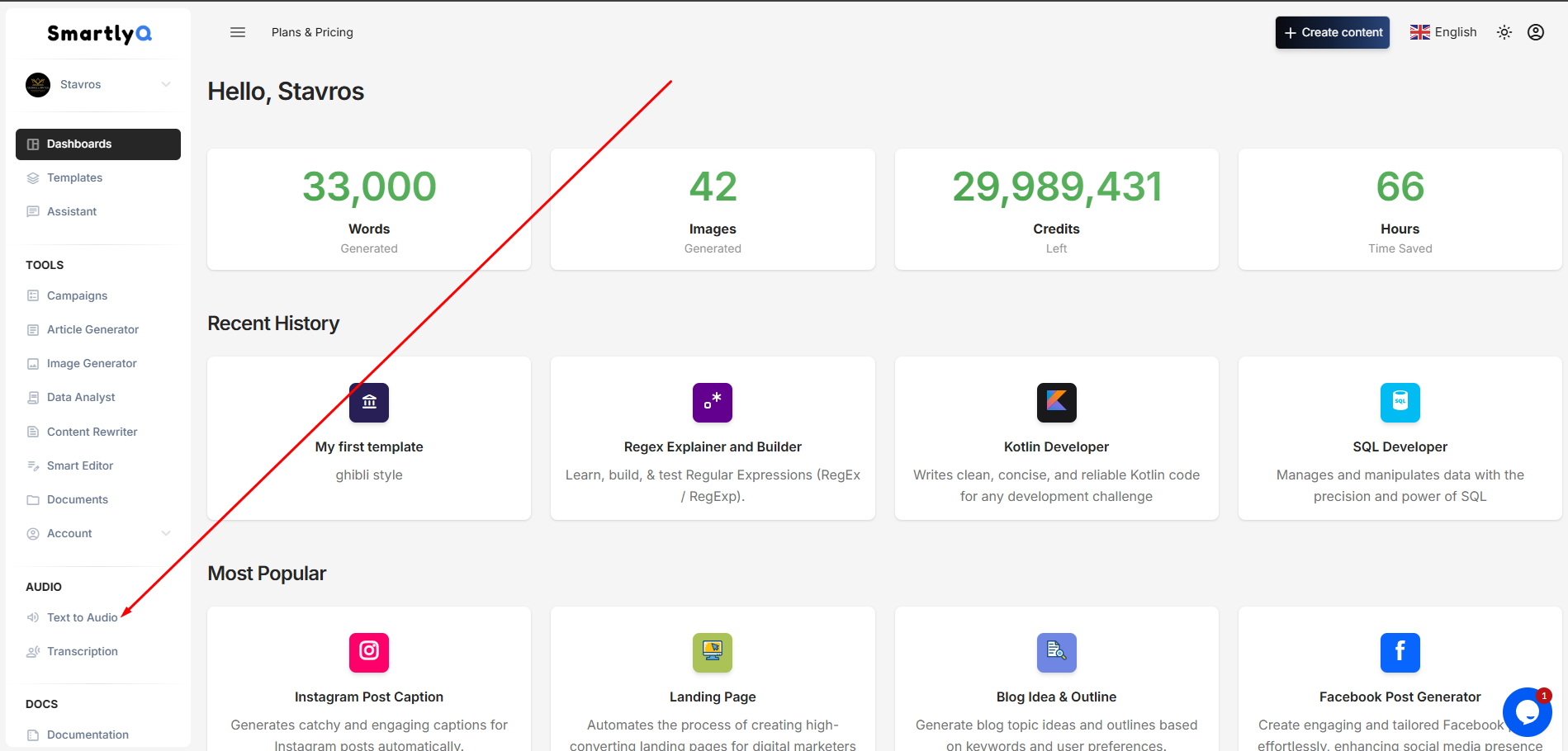Click the Facebook Post Generator title

[x=1400, y=697]
